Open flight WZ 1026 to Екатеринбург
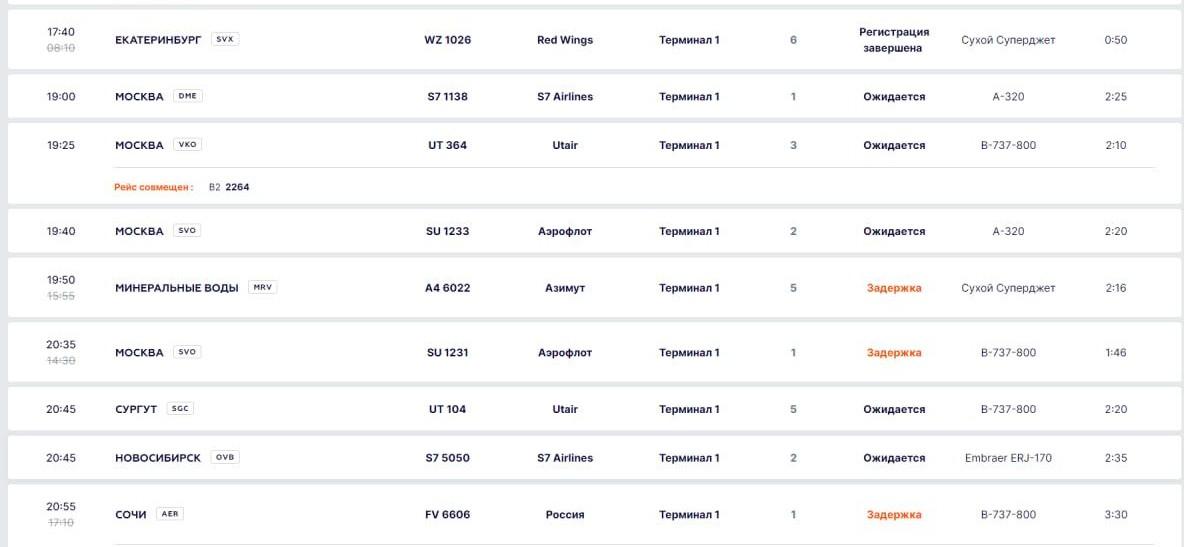 [x=447, y=40]
